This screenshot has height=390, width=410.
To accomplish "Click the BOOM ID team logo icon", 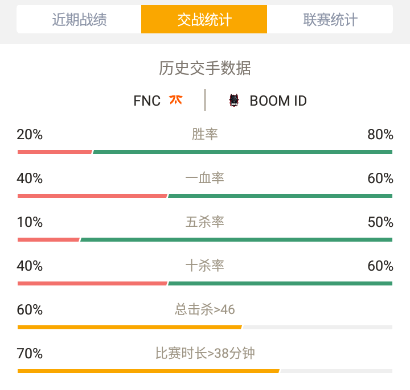I will tap(234, 100).
